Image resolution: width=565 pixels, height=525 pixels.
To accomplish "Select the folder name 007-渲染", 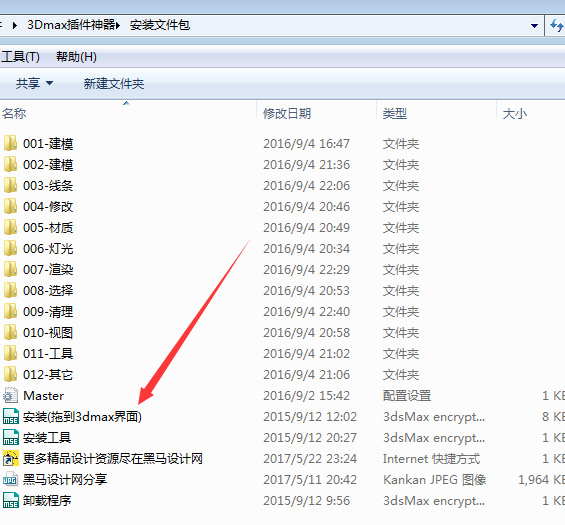I will pos(48,269).
